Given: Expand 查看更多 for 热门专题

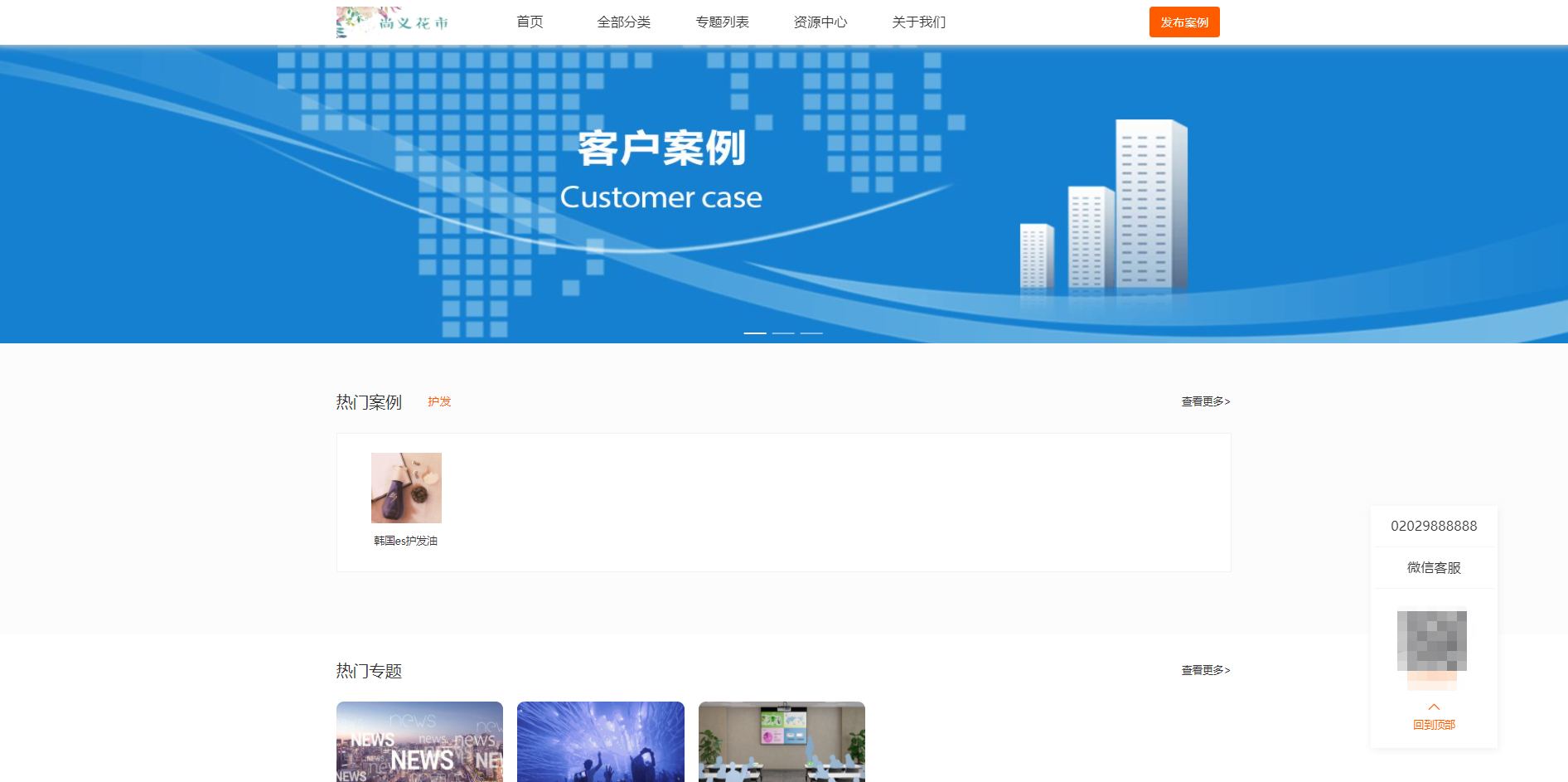Looking at the screenshot, I should 1205,670.
